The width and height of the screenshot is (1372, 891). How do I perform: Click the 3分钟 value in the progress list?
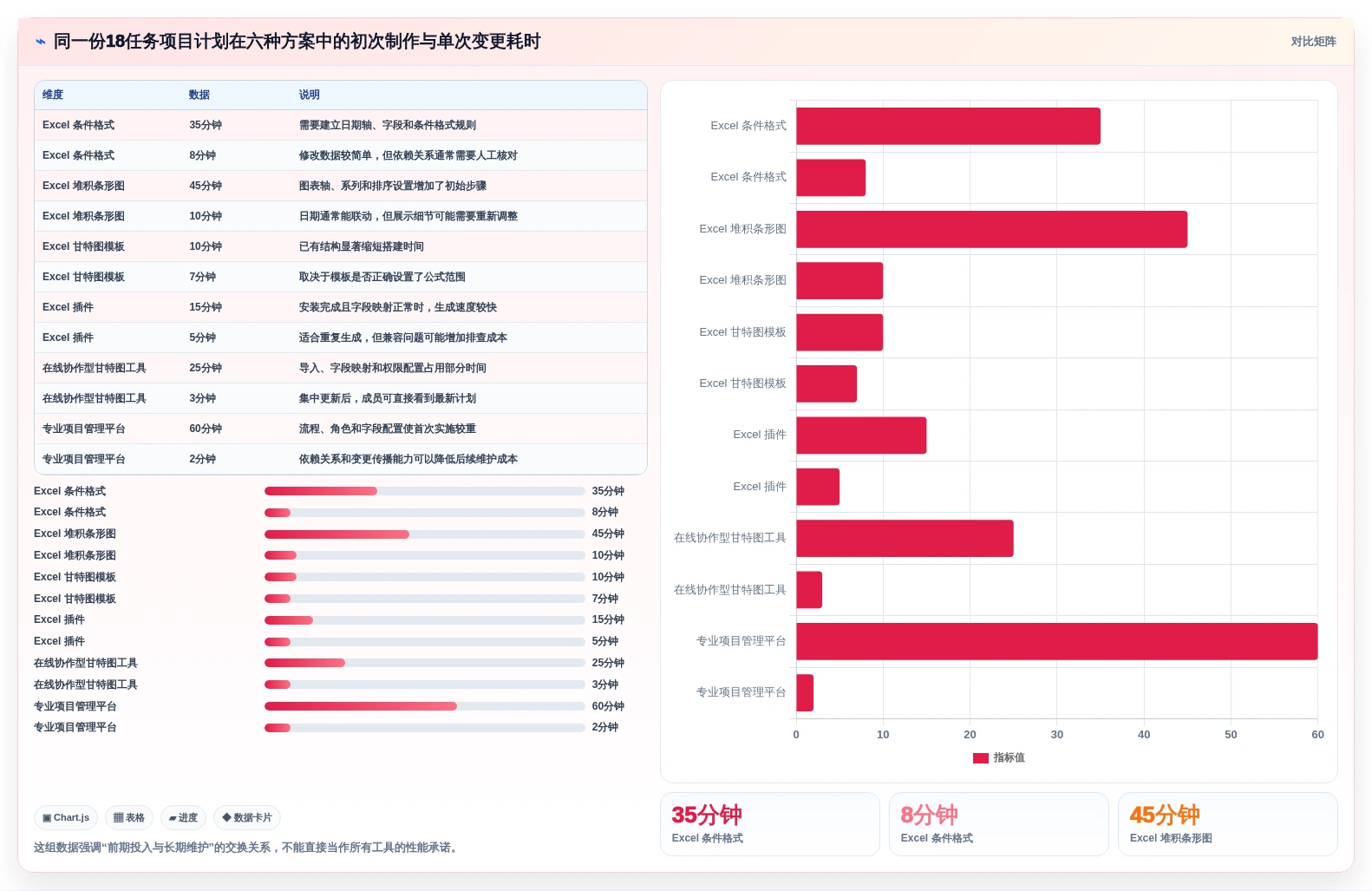[605, 685]
